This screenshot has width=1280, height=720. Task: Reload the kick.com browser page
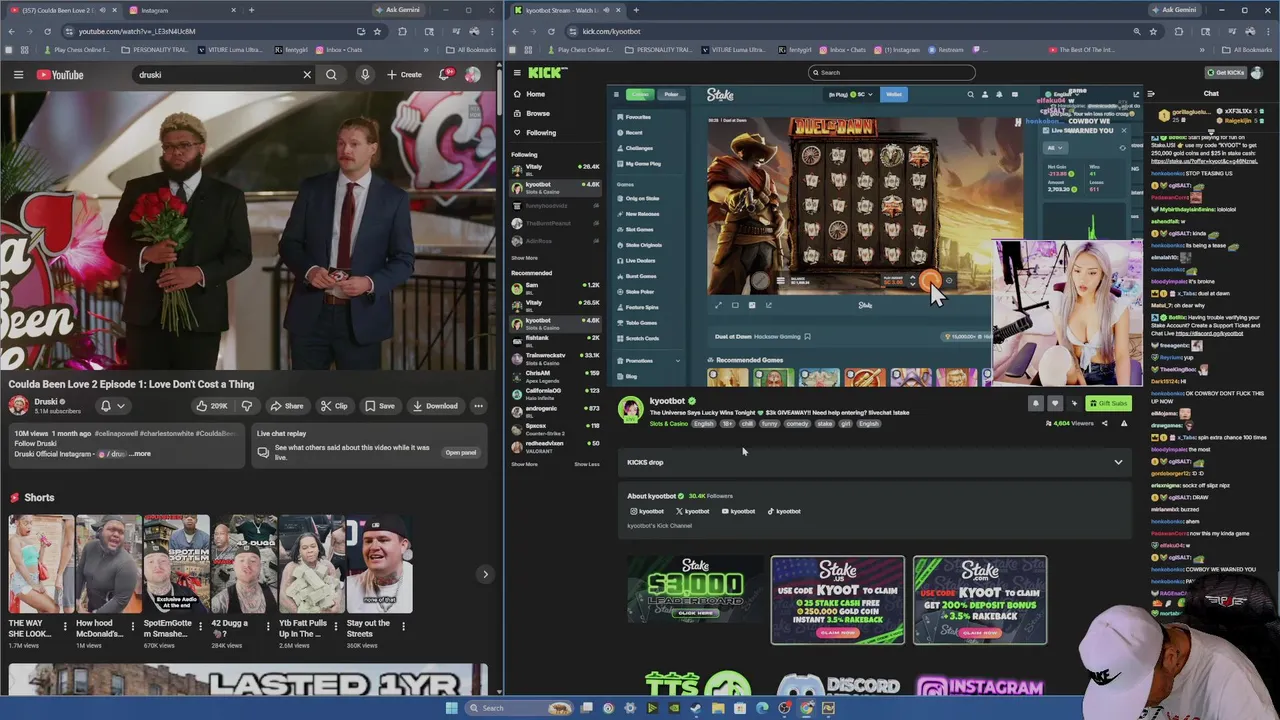(x=552, y=31)
